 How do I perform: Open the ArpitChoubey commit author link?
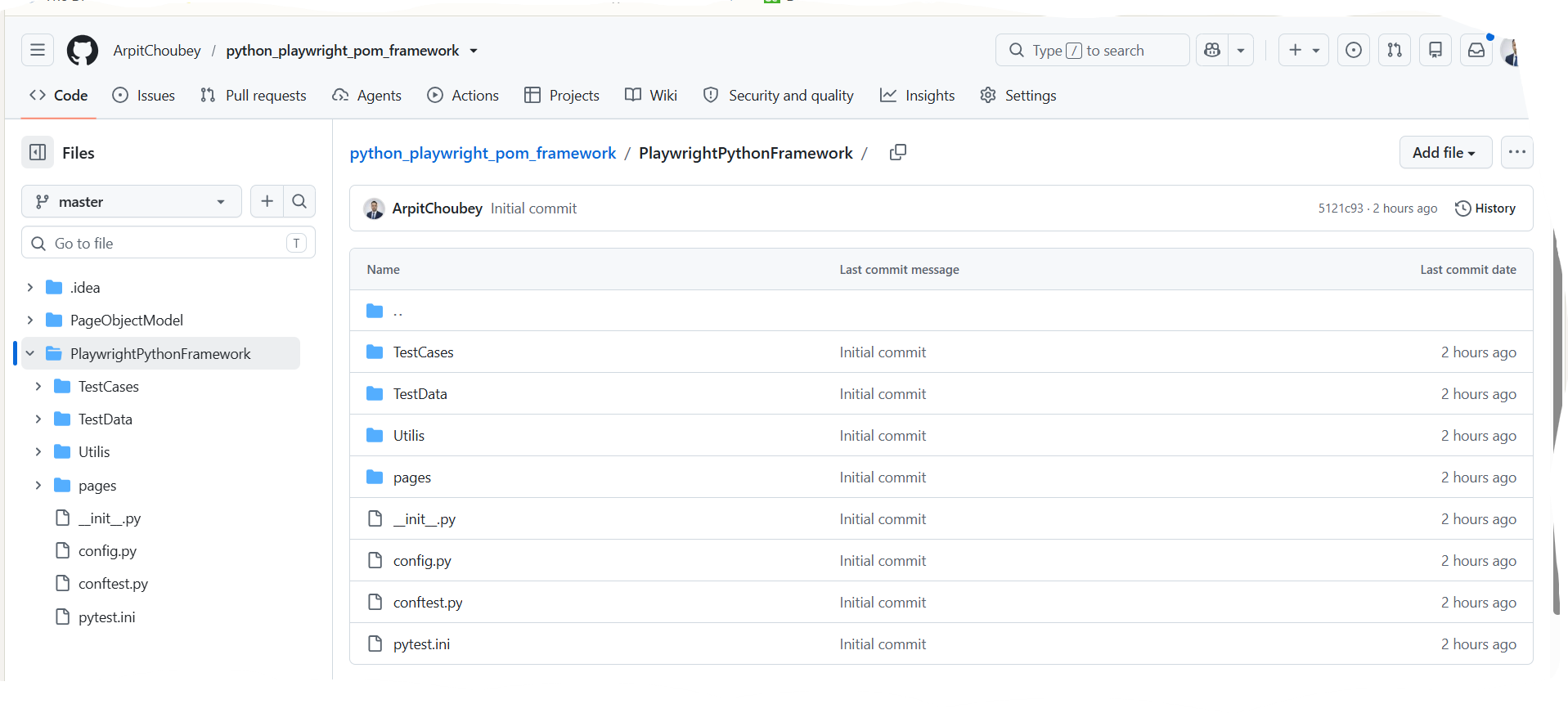pyautogui.click(x=438, y=209)
